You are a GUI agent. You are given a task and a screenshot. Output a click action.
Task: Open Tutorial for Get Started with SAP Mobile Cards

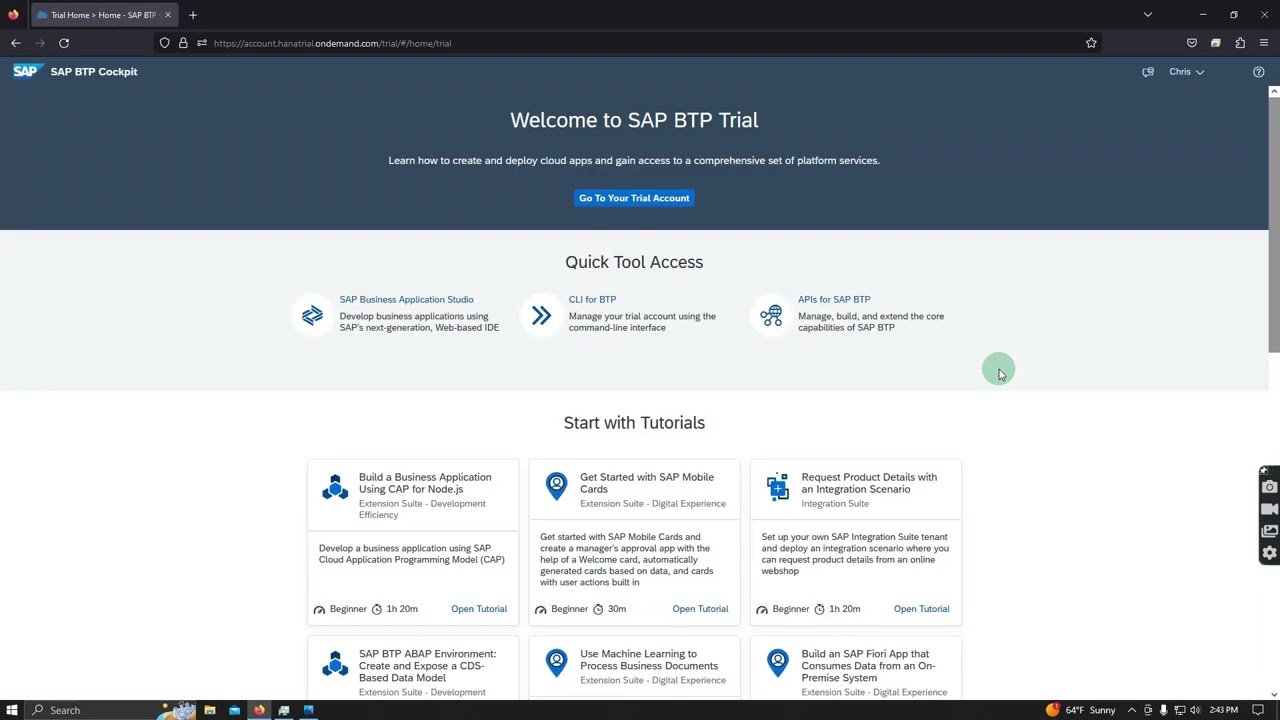700,609
